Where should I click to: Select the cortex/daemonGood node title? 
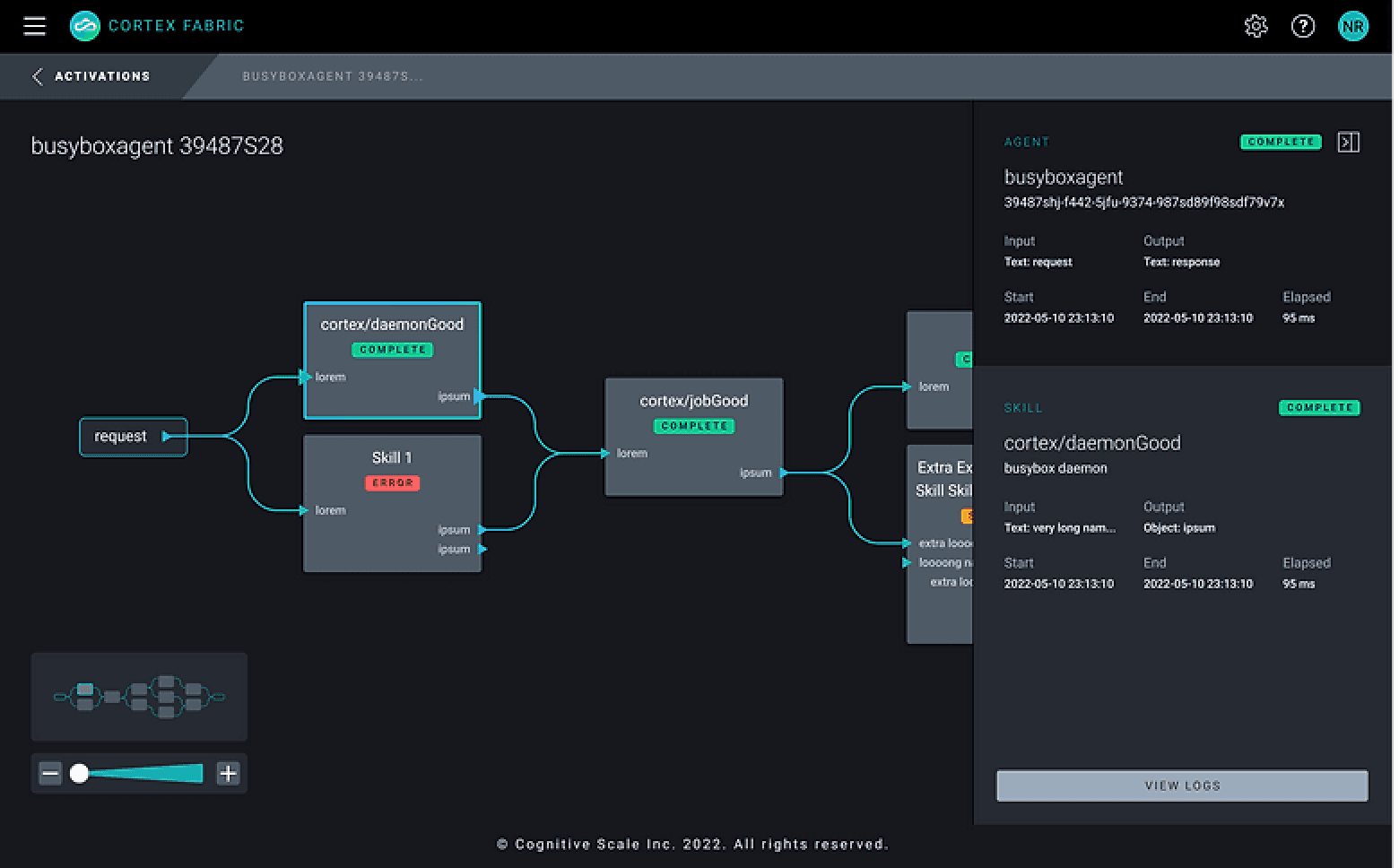pos(392,325)
